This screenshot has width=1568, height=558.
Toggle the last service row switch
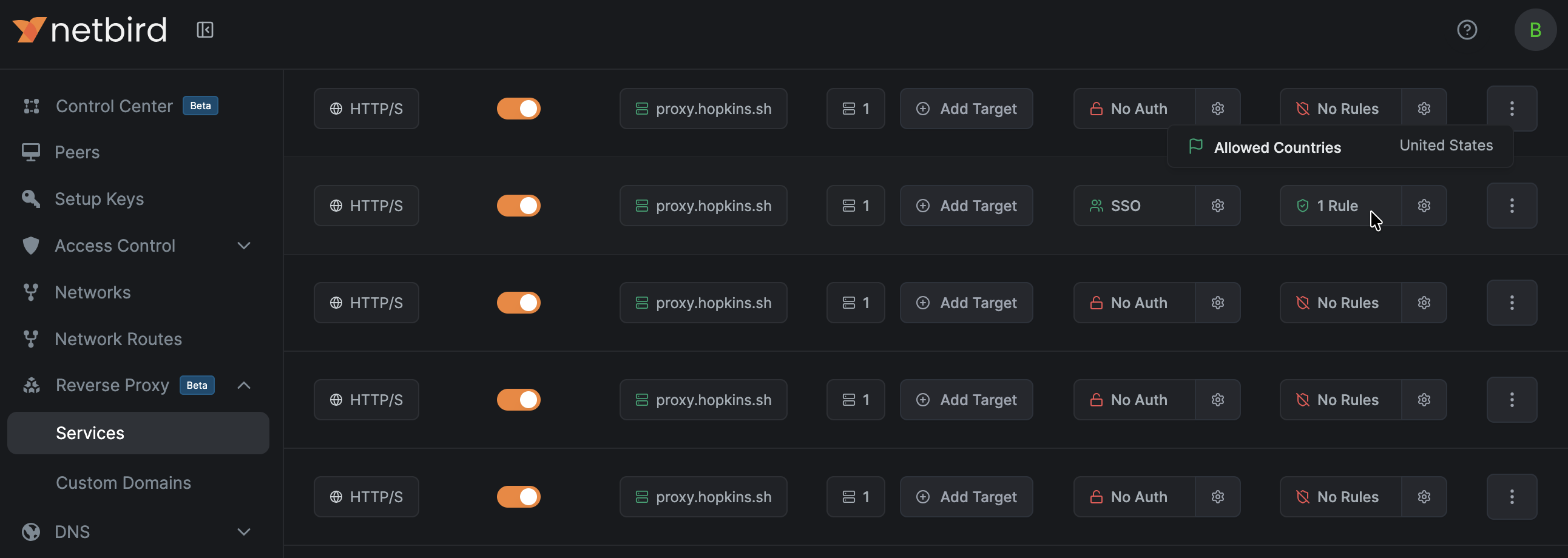tap(518, 496)
